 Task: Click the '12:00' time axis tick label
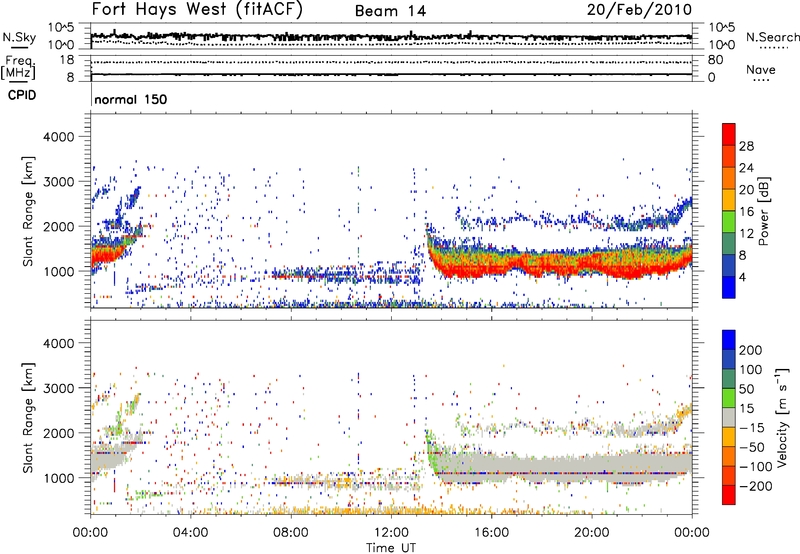(391, 533)
